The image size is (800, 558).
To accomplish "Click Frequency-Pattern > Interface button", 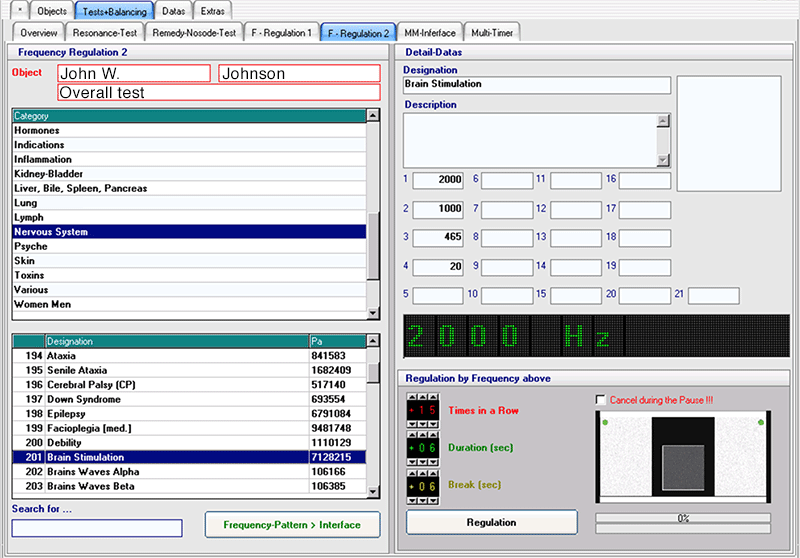I will [x=292, y=525].
